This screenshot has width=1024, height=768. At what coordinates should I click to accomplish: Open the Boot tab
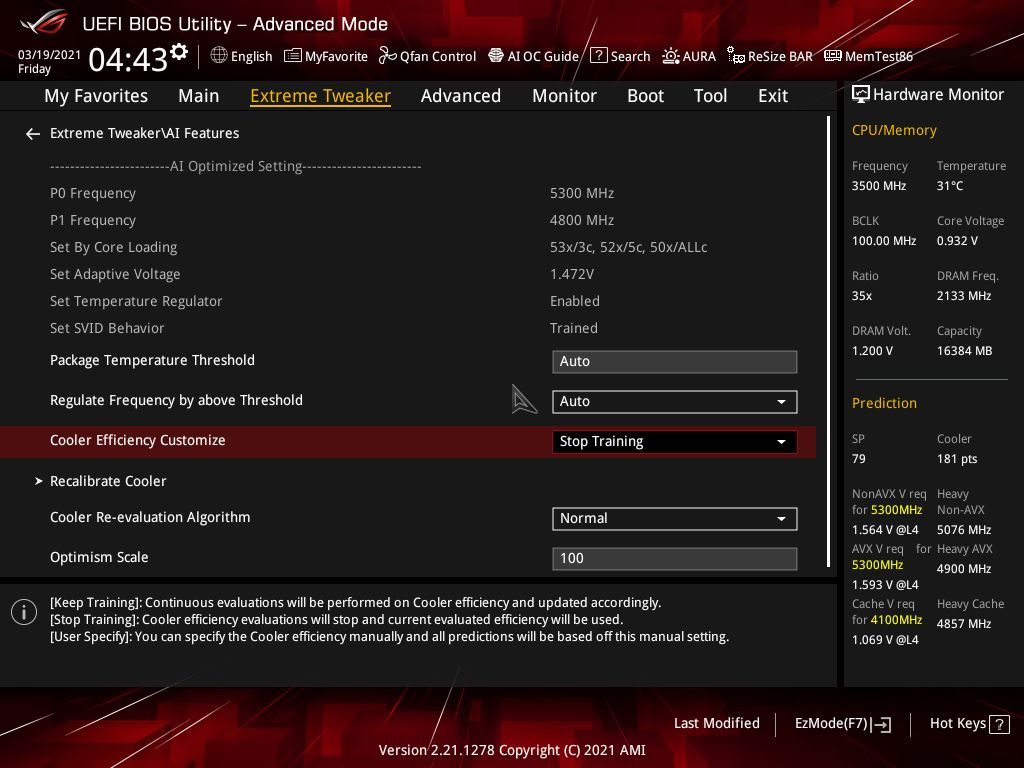click(645, 96)
